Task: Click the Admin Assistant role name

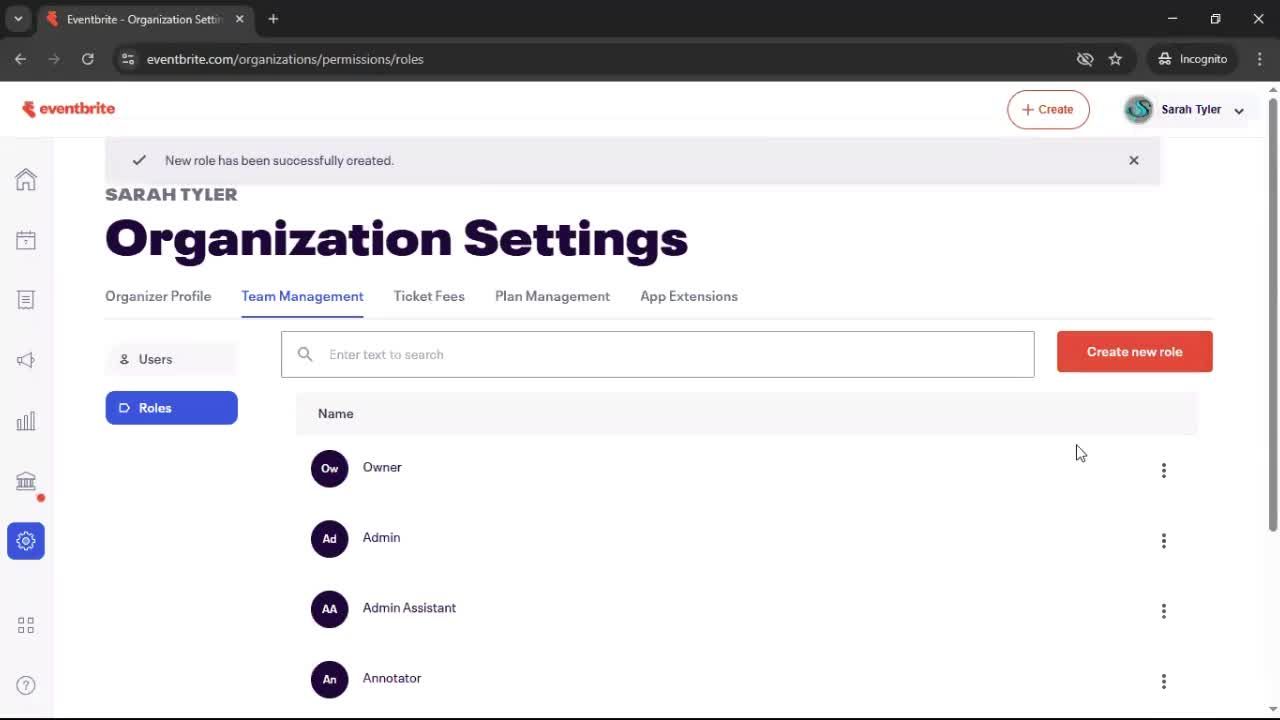Action: click(x=409, y=608)
